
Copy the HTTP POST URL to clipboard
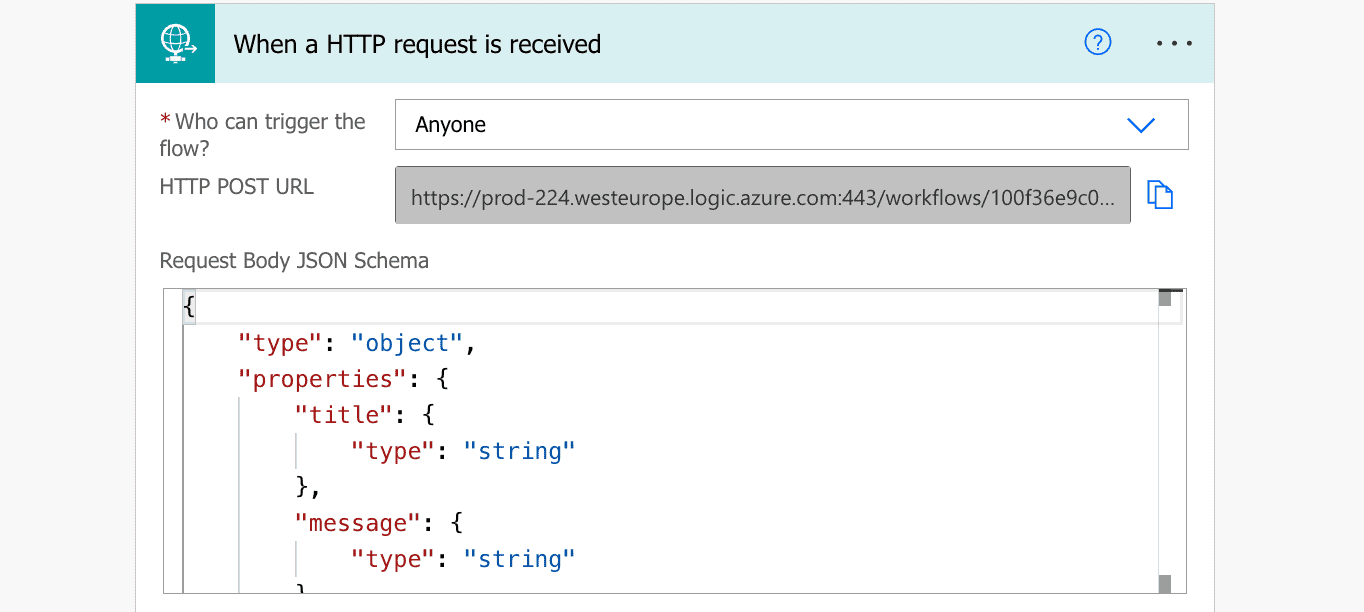pos(1159,195)
